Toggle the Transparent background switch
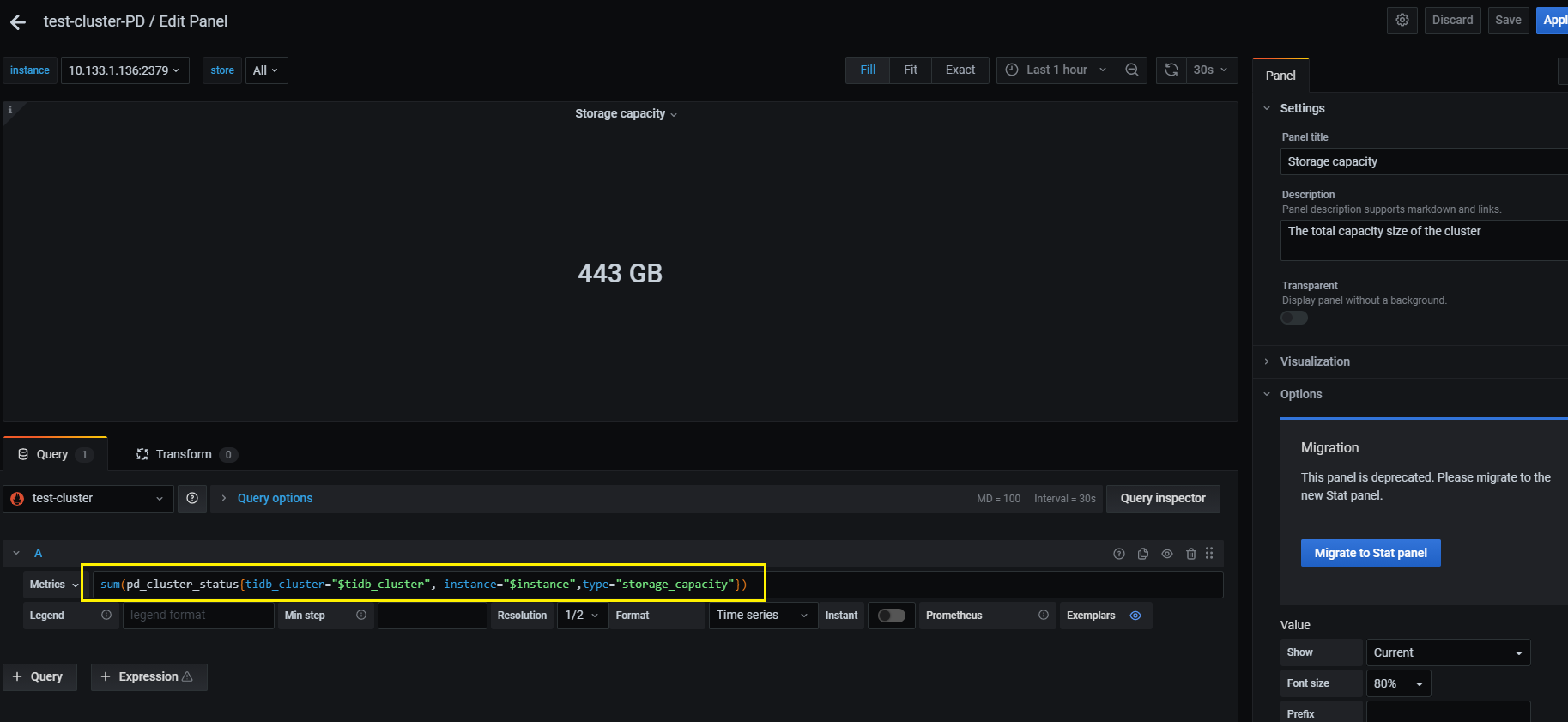The height and width of the screenshot is (722, 1568). [x=1294, y=318]
